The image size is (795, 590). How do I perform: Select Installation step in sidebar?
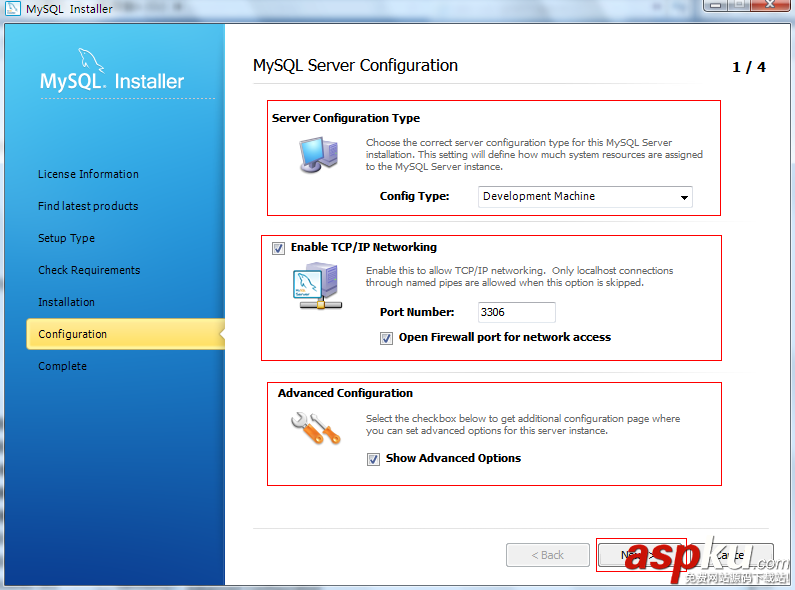[x=66, y=302]
